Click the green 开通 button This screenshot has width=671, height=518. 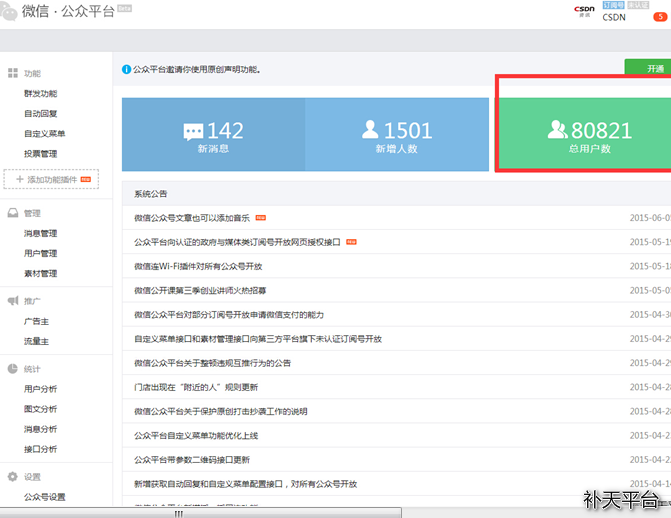pos(648,68)
